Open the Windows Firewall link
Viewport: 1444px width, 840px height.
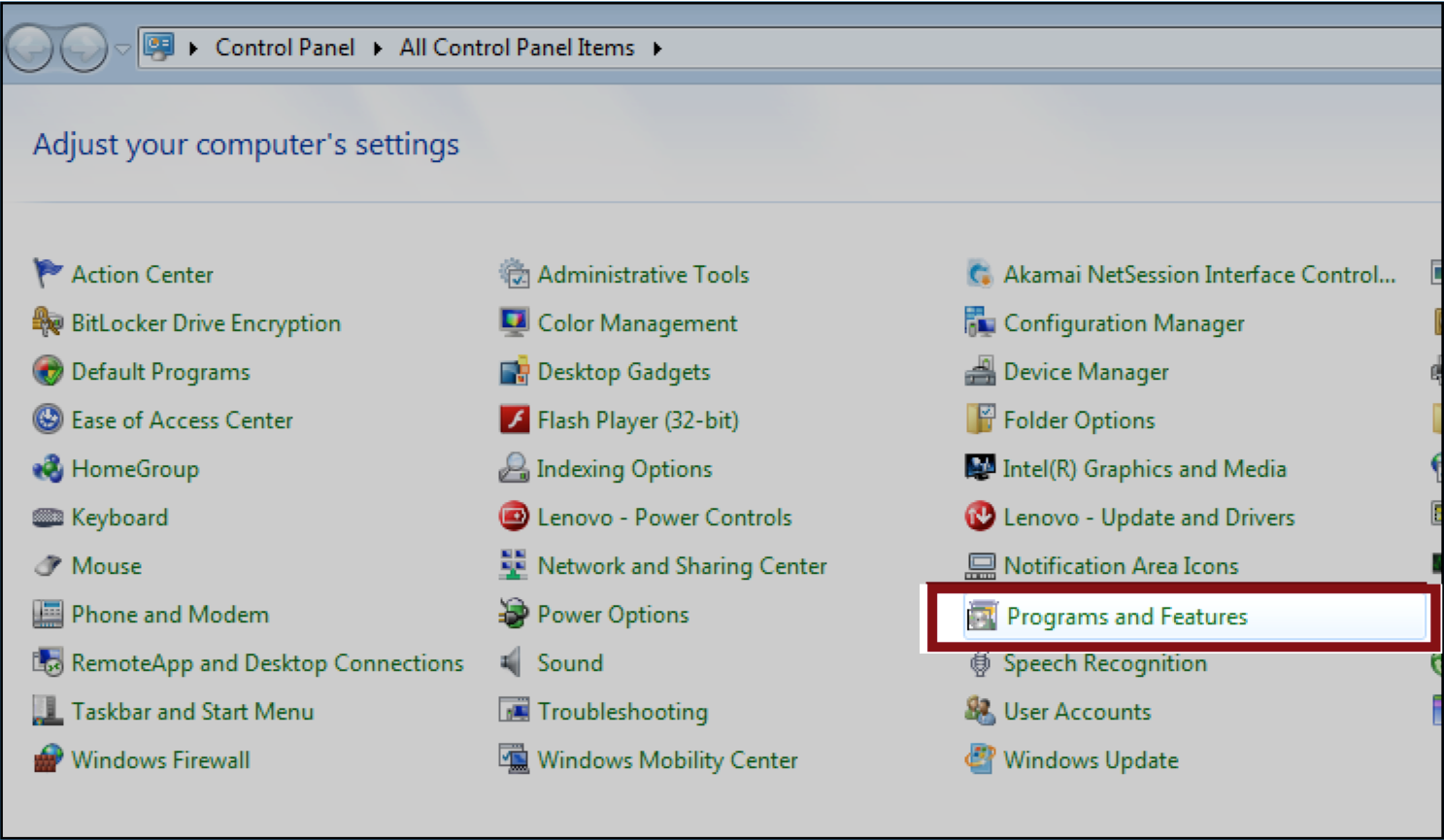click(160, 760)
